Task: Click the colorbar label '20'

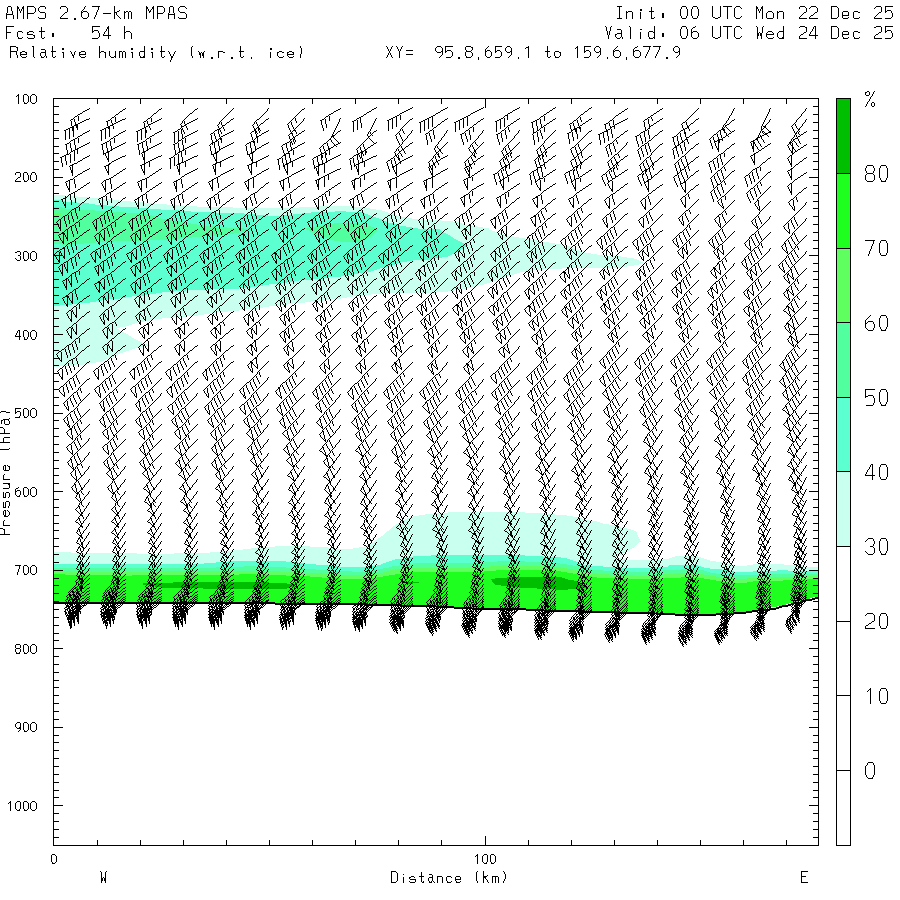Action: coord(876,622)
